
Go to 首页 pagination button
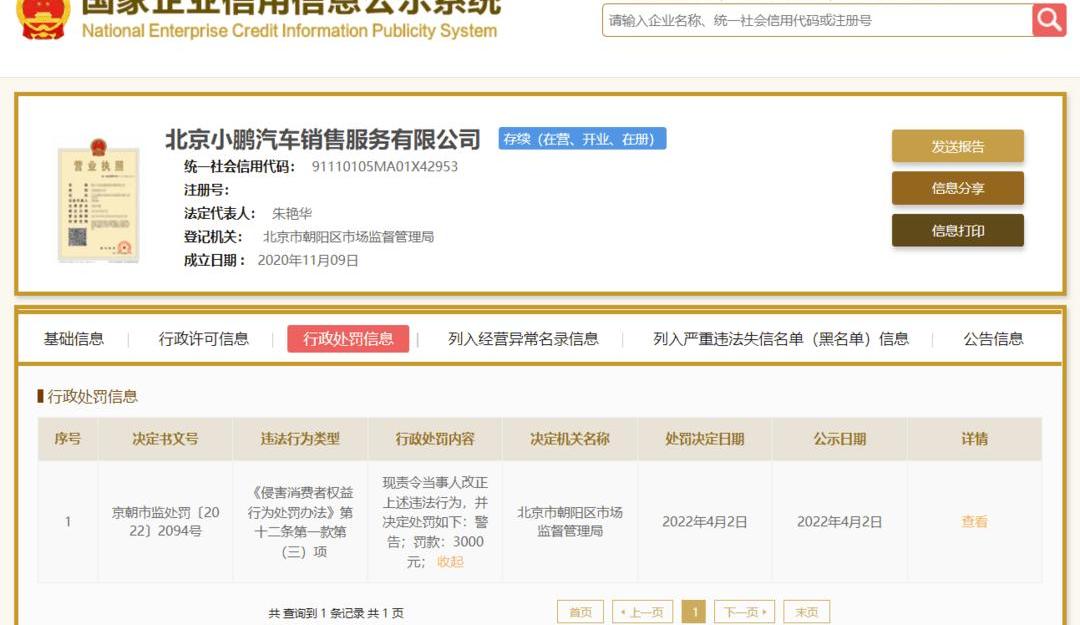coord(580,612)
